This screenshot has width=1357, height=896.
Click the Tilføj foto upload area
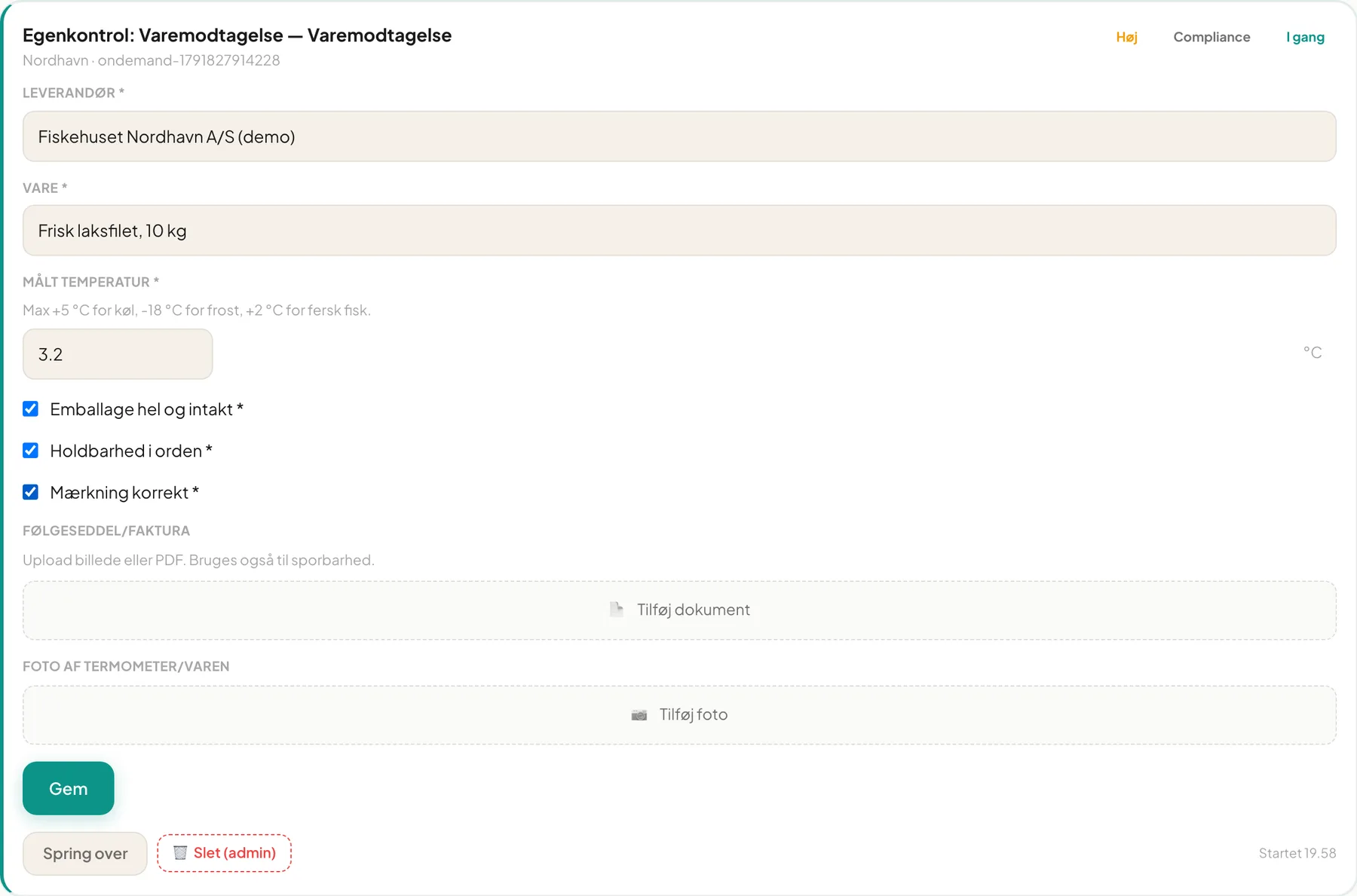click(x=679, y=714)
